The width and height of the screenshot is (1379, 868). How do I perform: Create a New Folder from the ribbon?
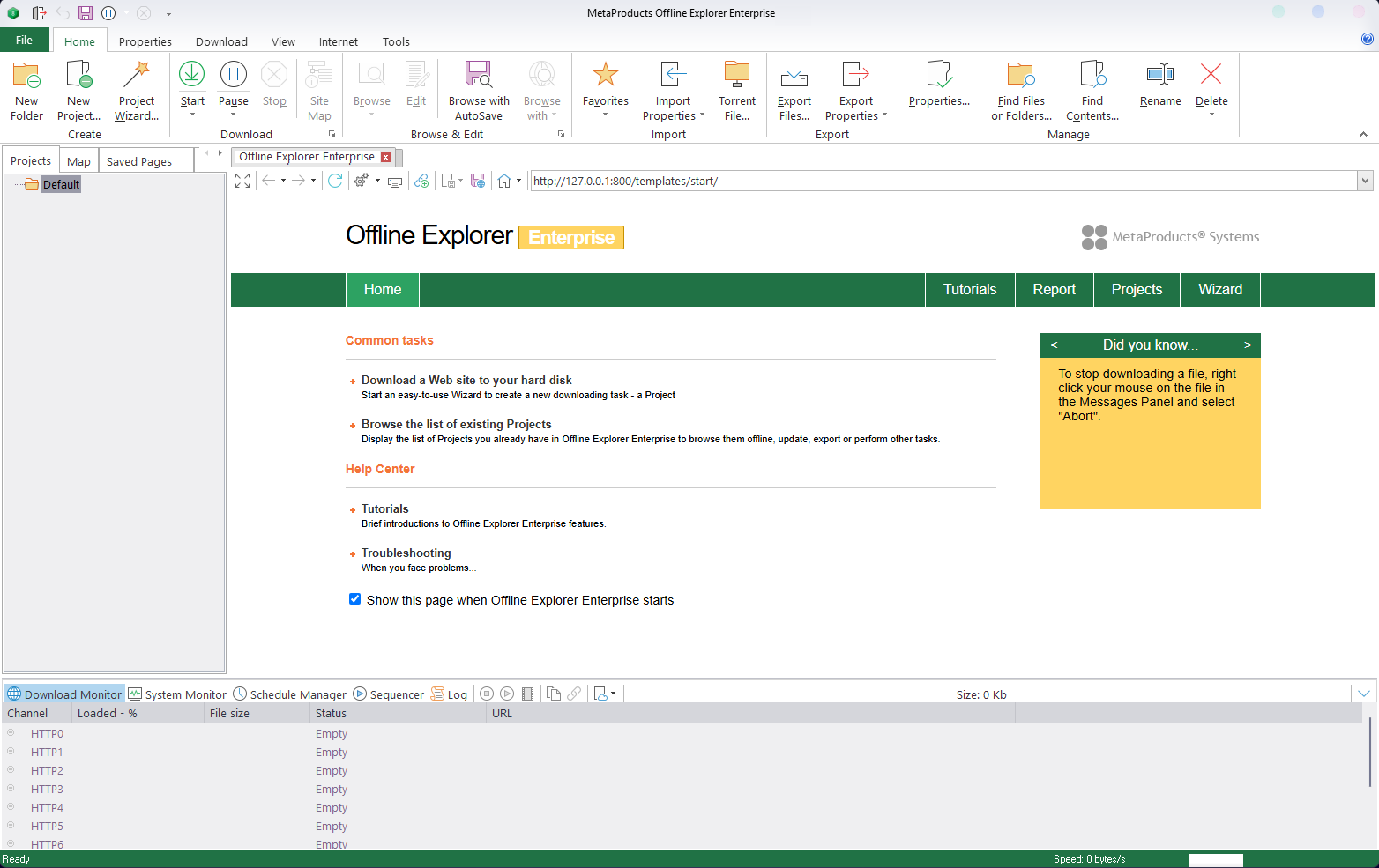click(x=26, y=91)
